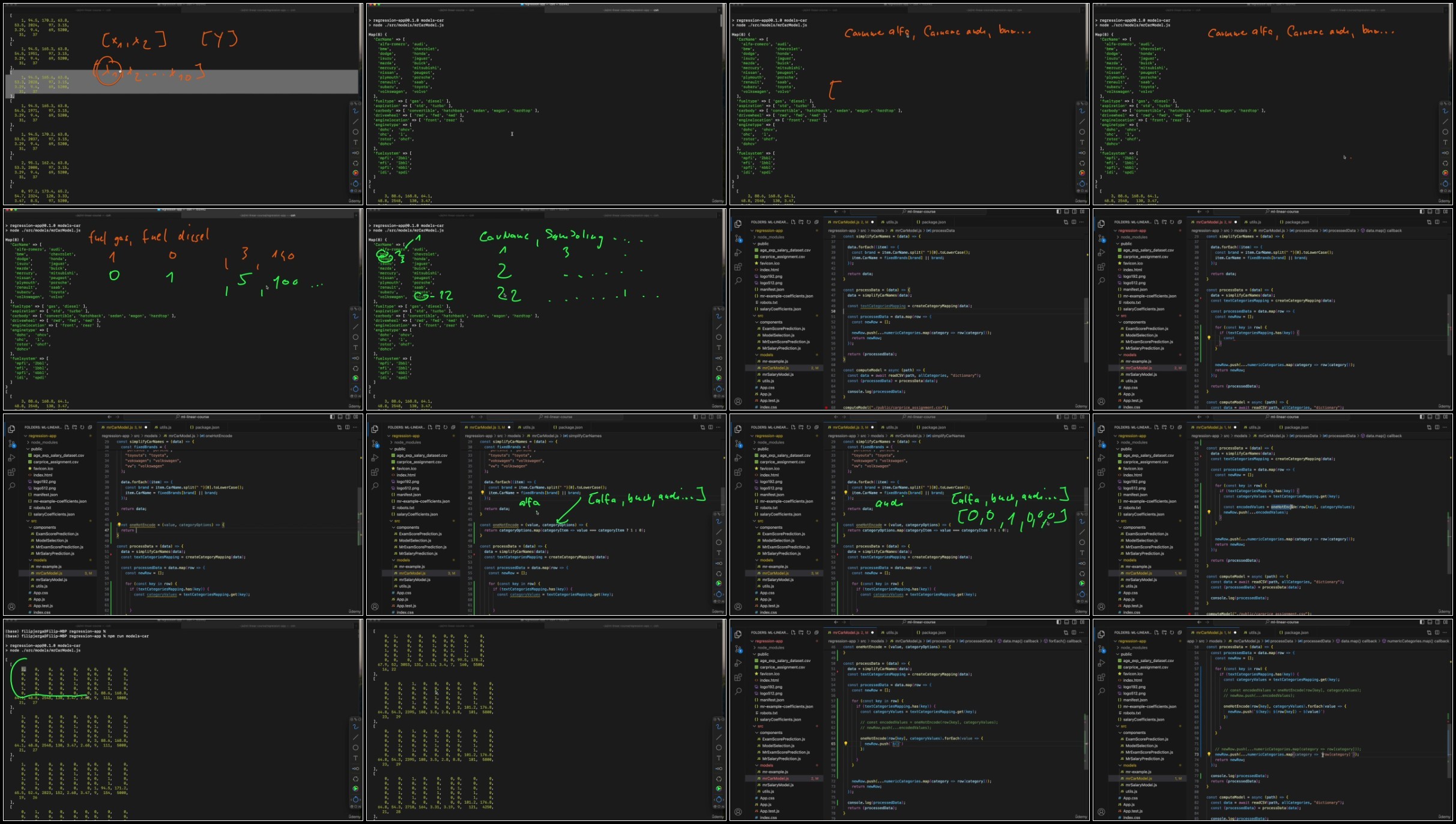Toggle bottom panel in row 3, frame 2

(703, 417)
